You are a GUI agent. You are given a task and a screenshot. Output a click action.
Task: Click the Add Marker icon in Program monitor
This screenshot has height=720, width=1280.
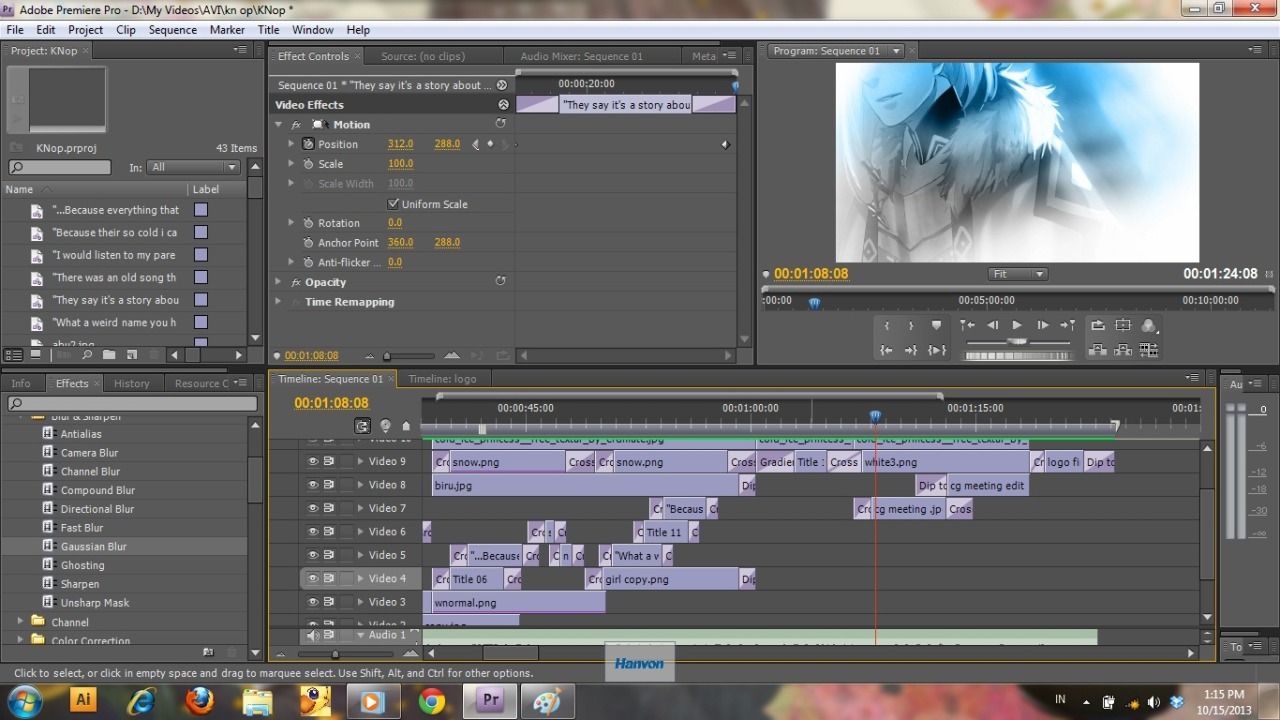pos(937,326)
